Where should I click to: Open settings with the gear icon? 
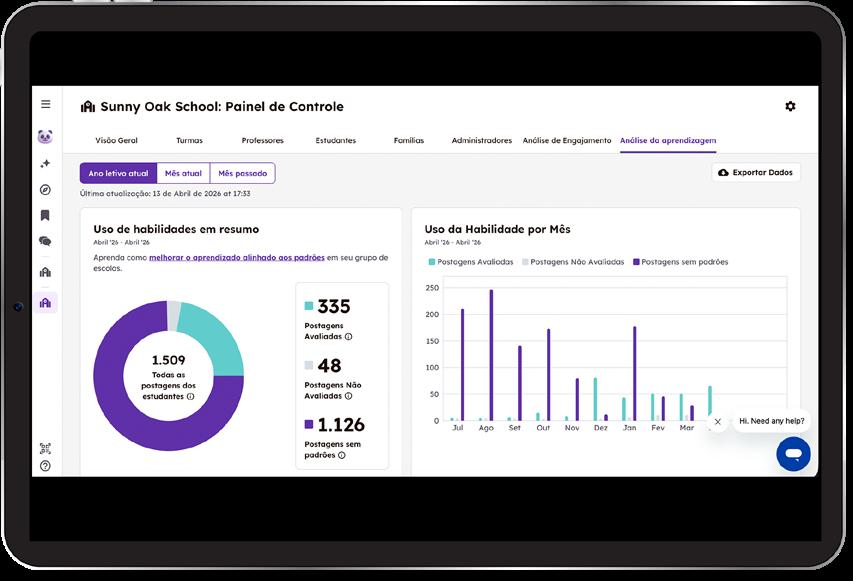(x=790, y=106)
